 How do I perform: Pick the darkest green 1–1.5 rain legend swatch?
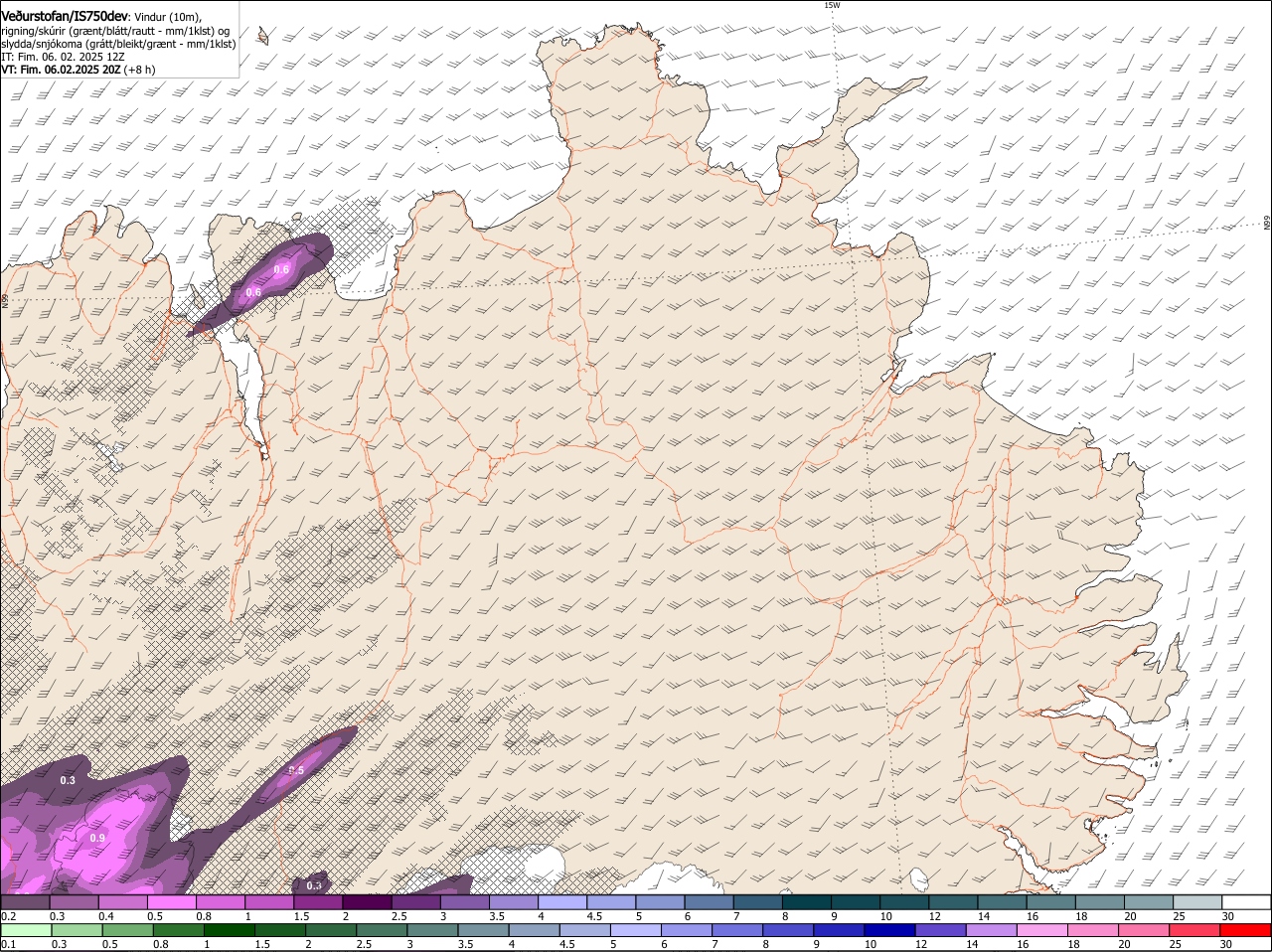click(x=231, y=930)
